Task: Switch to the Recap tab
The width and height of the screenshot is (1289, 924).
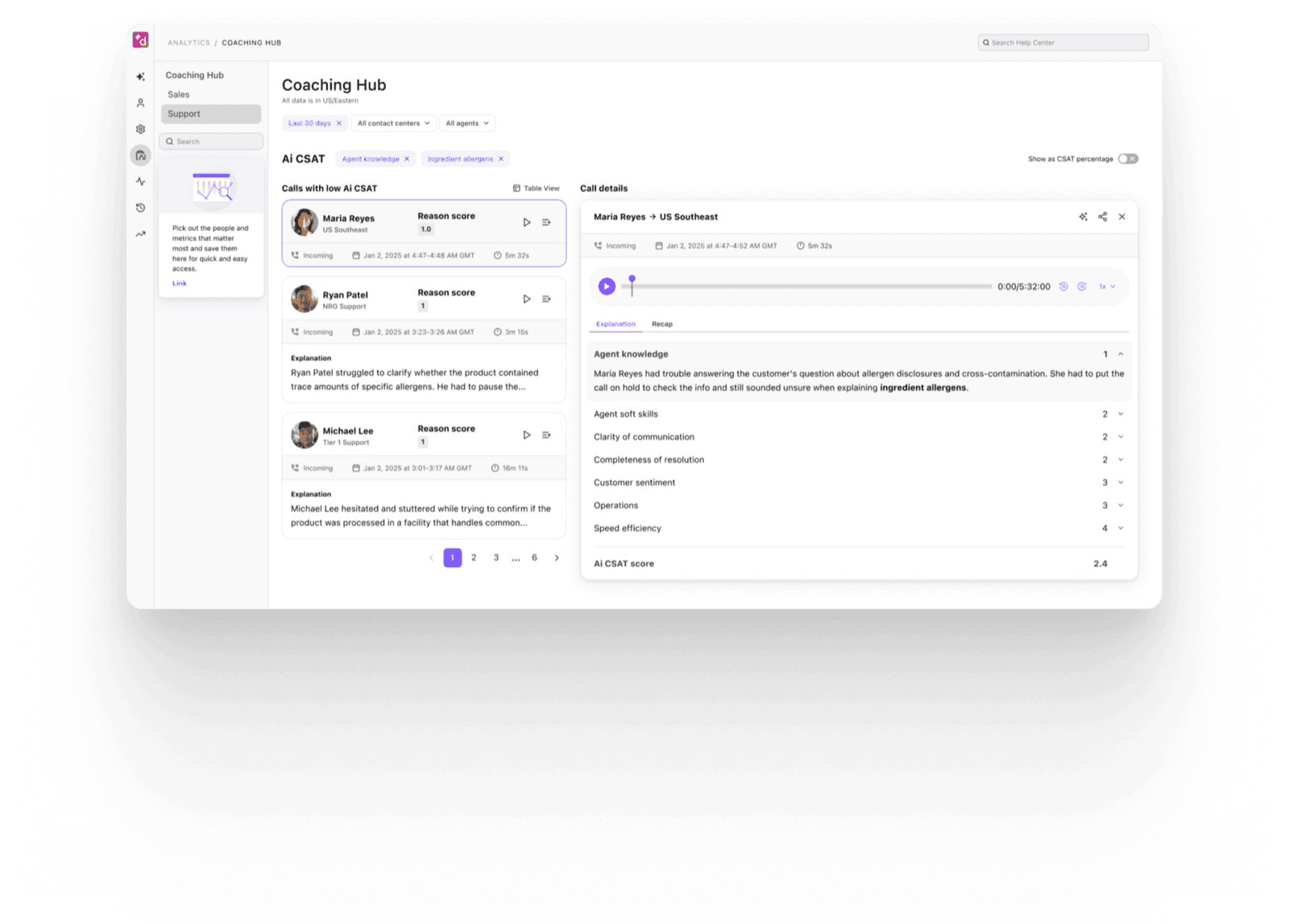Action: pyautogui.click(x=662, y=324)
